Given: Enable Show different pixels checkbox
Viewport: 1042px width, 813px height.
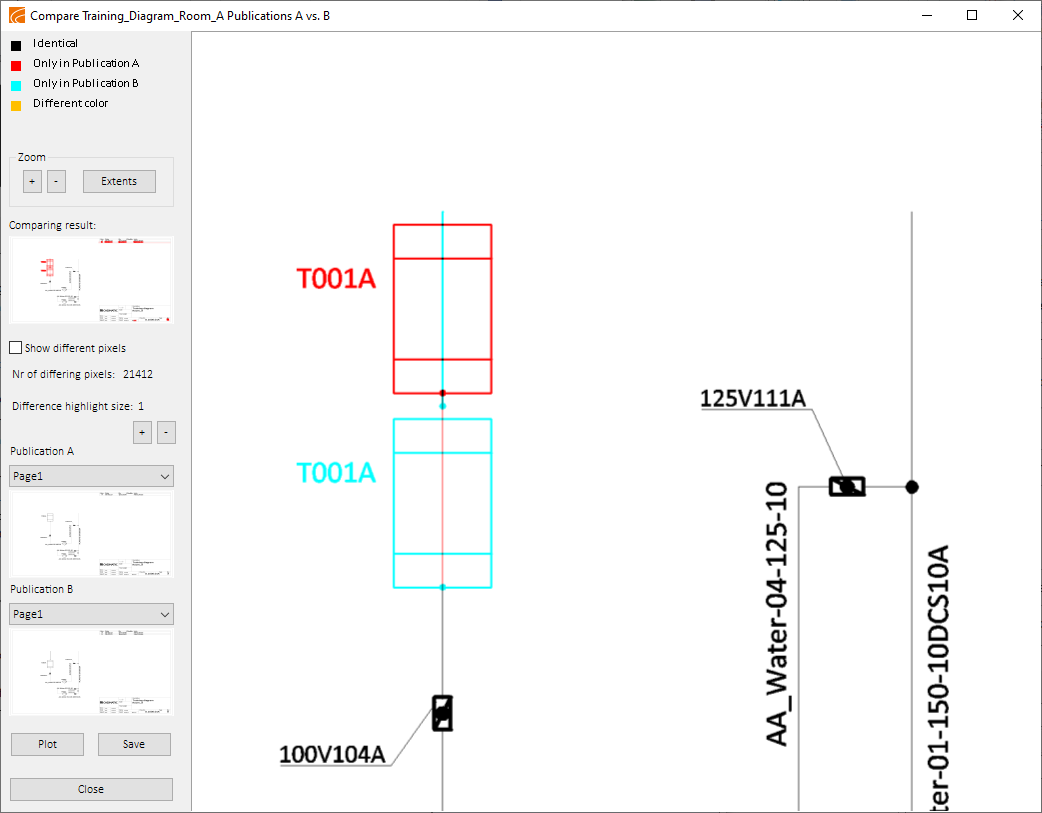Looking at the screenshot, I should (x=16, y=348).
